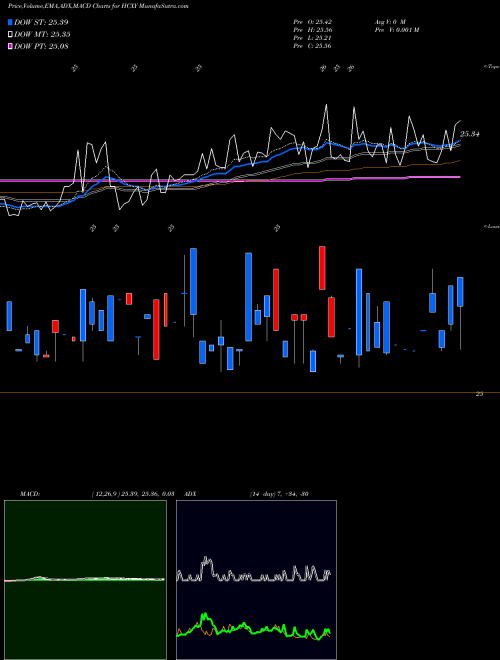Click the 25 price axis label on candlestick chart
The width and height of the screenshot is (500, 660).
click(479, 394)
